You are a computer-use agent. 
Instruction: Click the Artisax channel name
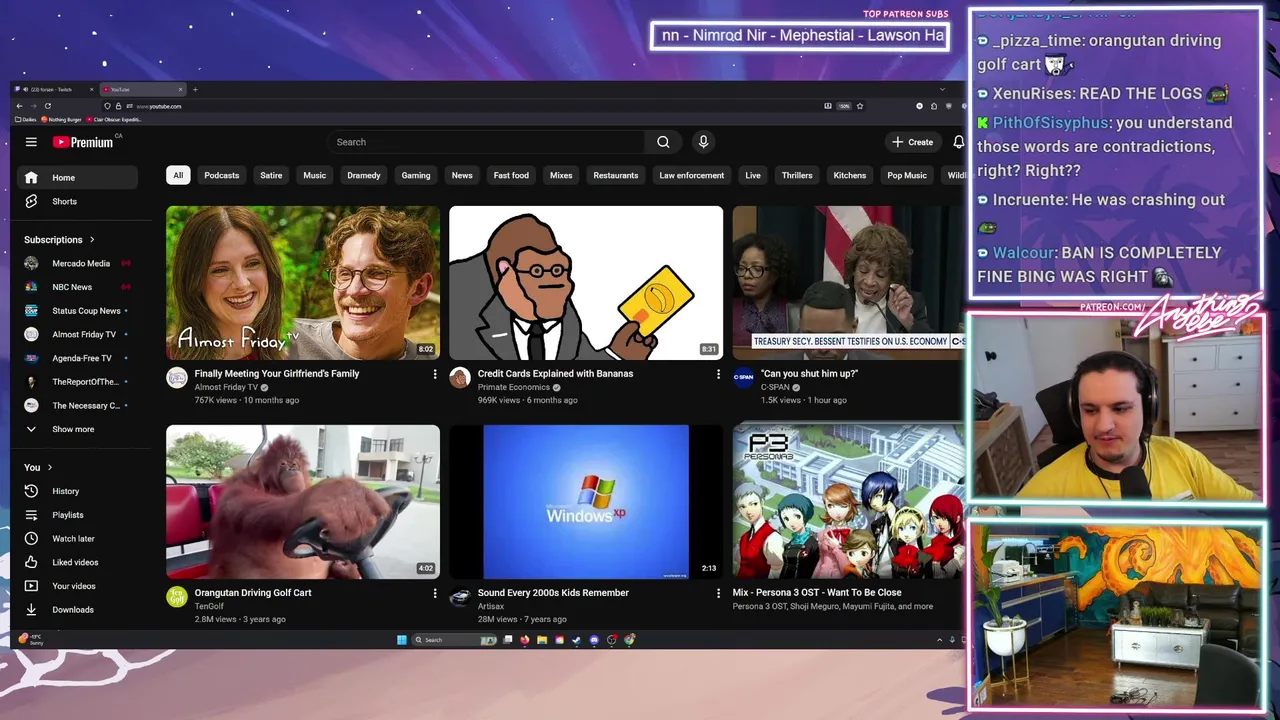coord(491,606)
